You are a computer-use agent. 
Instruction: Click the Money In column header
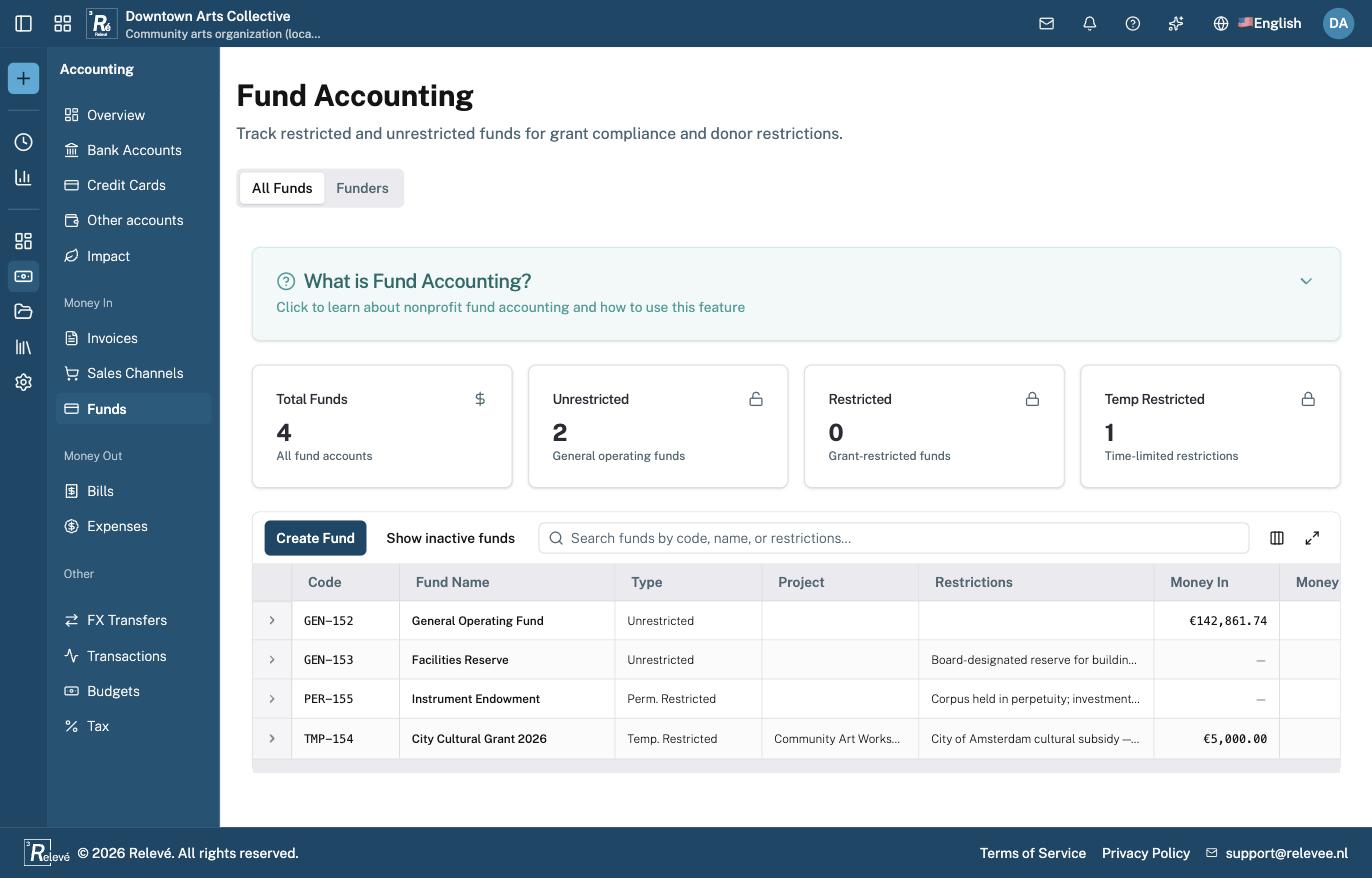point(1216,582)
